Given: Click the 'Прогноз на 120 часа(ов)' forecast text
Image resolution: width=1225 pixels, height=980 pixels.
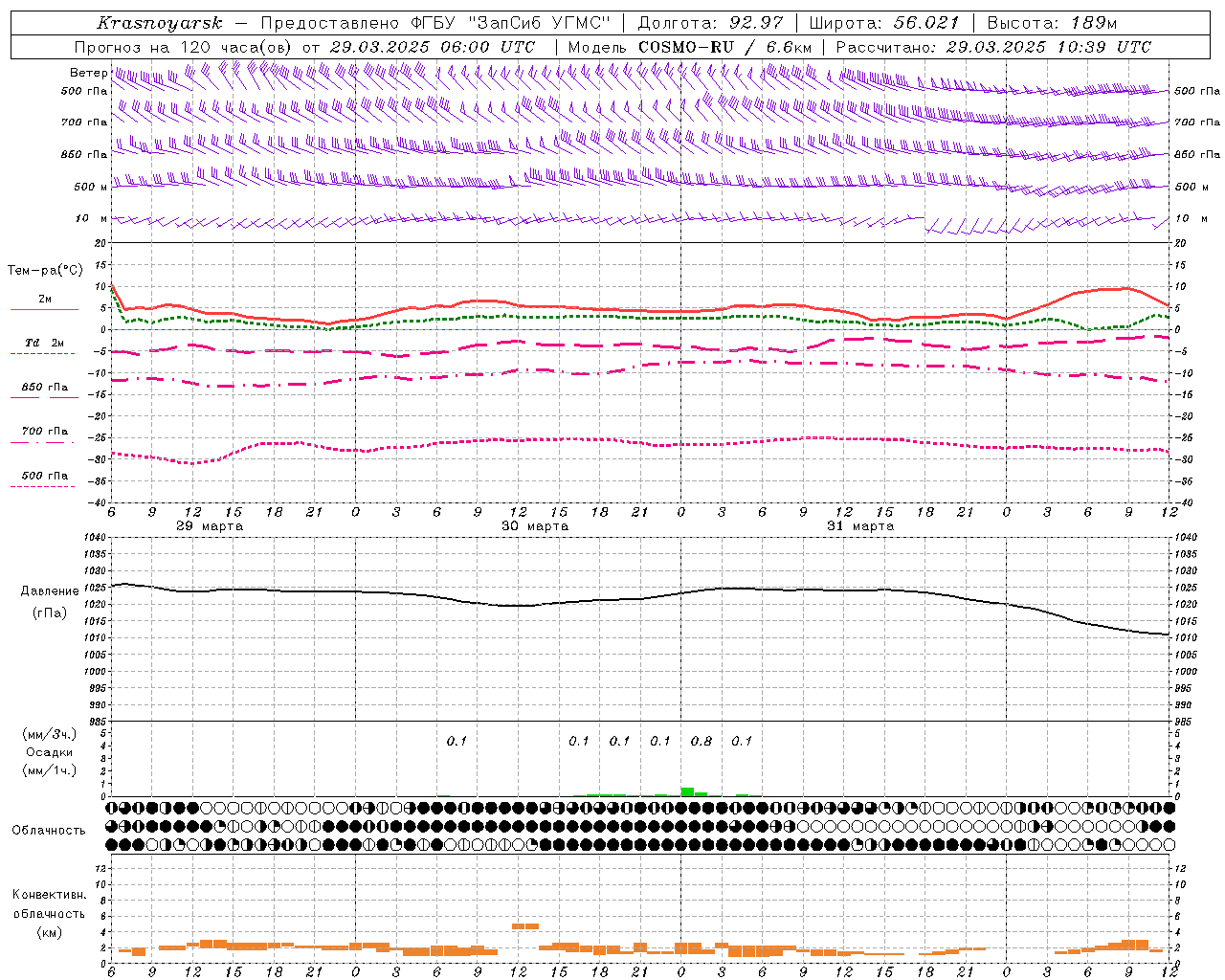Looking at the screenshot, I should [x=185, y=47].
